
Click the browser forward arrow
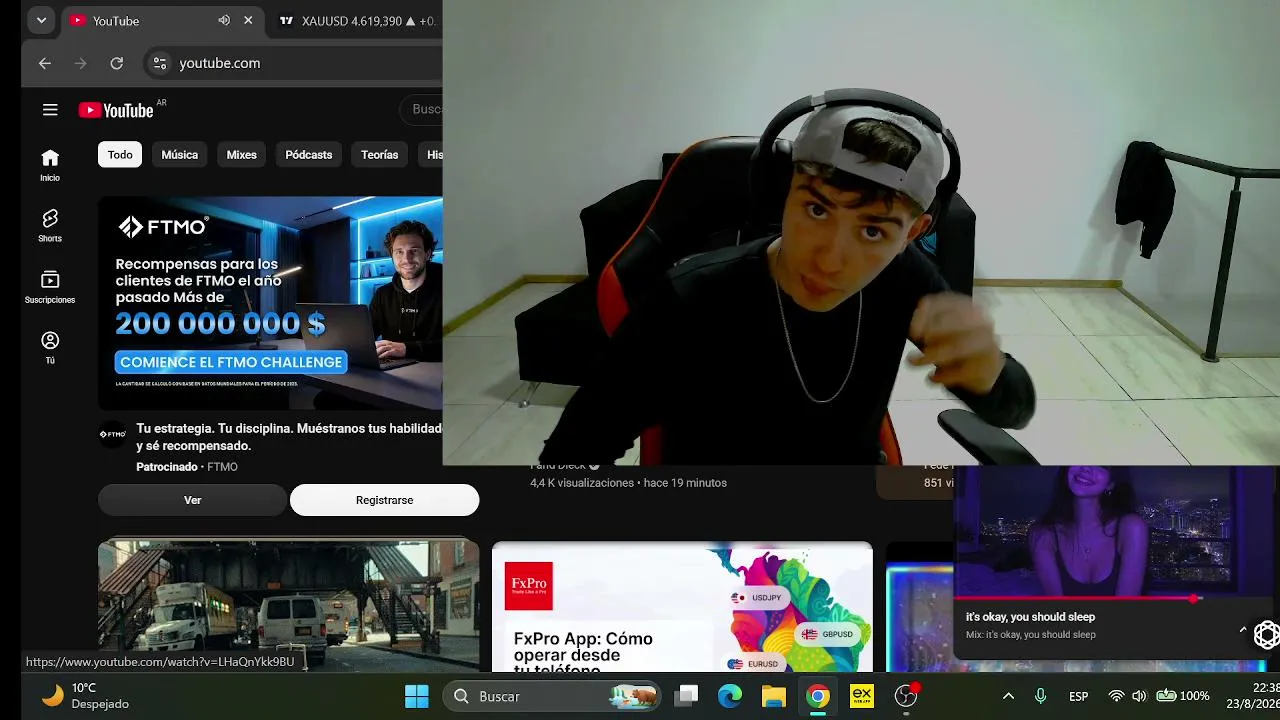click(81, 63)
